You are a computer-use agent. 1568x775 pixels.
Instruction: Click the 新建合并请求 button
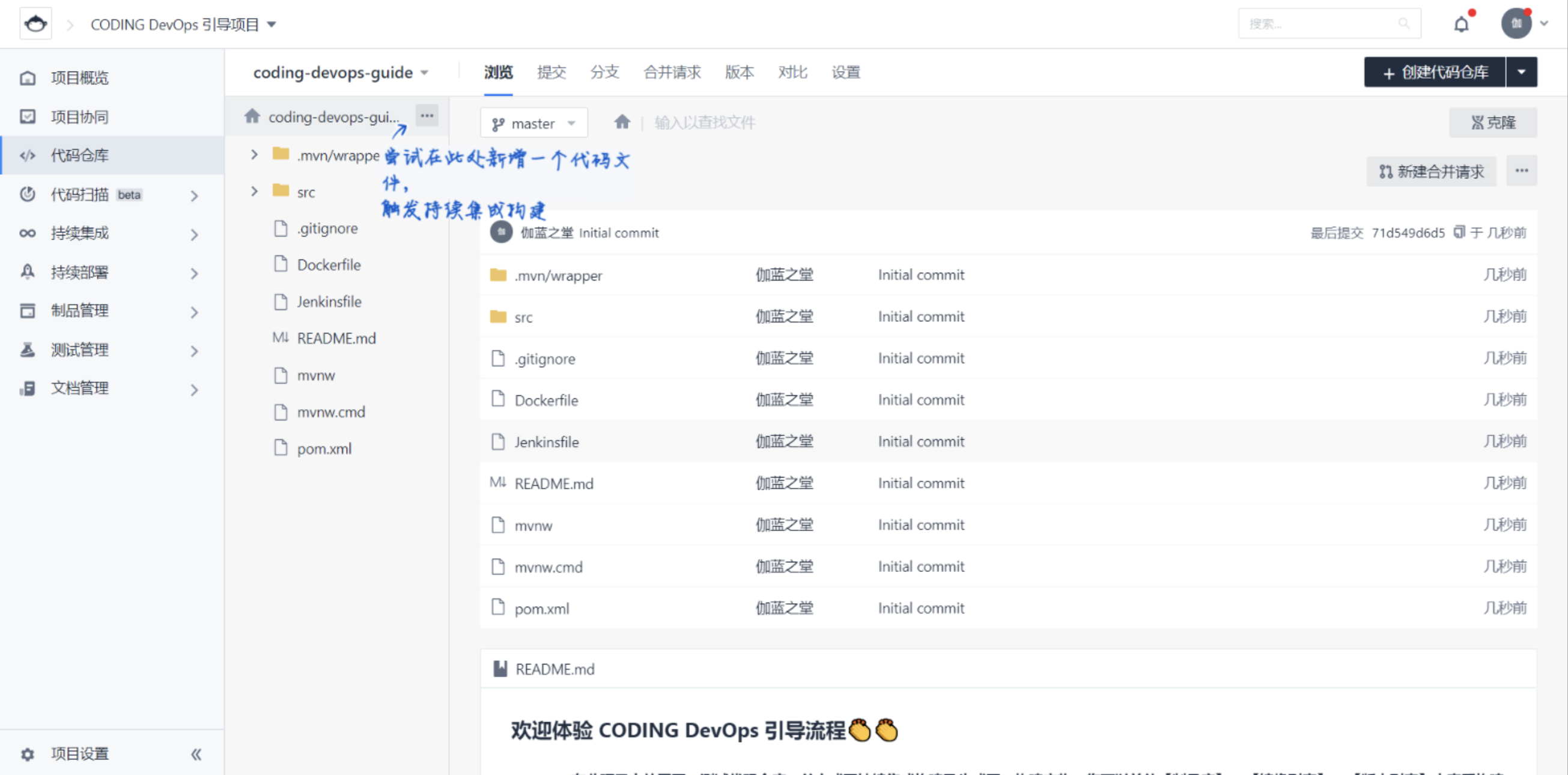click(x=1431, y=171)
